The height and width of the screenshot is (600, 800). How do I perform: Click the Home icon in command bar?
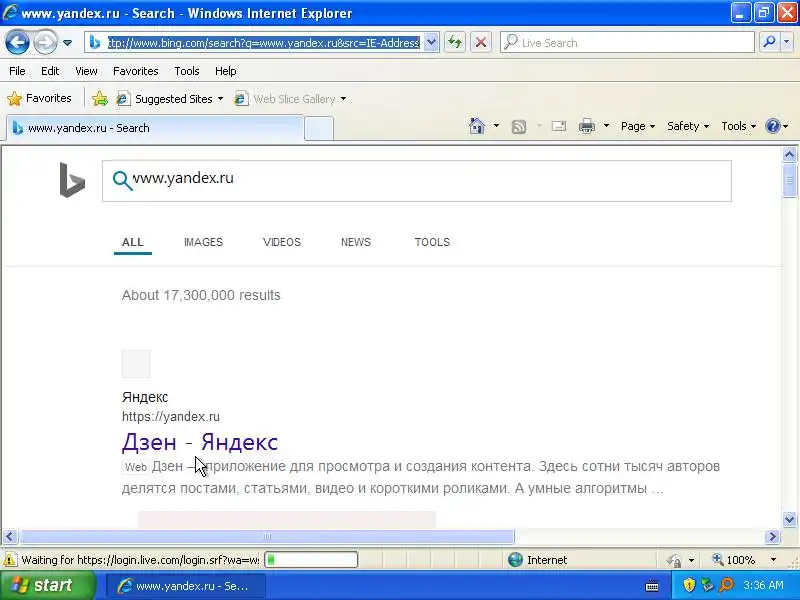coord(477,126)
